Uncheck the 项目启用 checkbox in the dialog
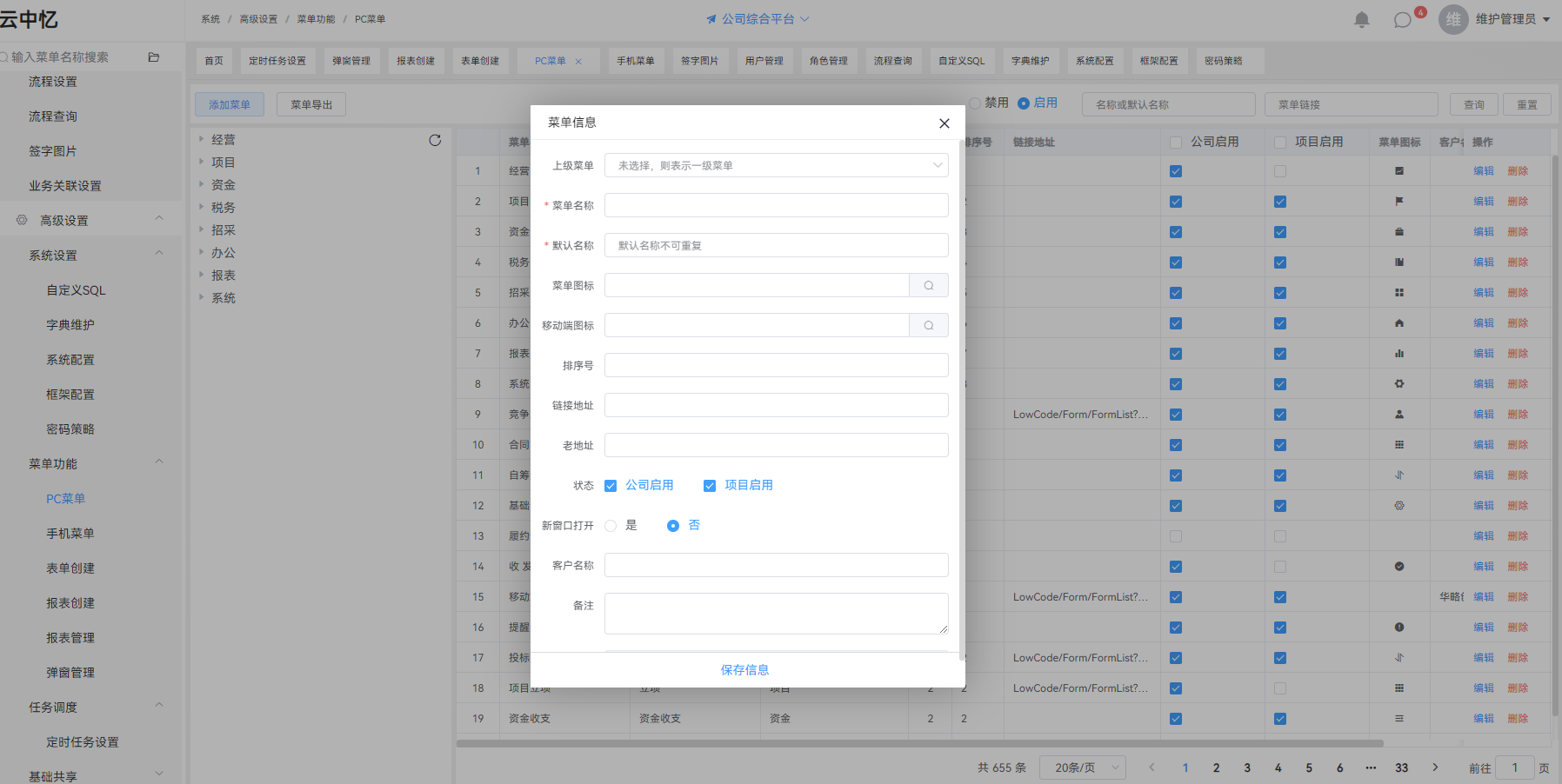This screenshot has width=1562, height=784. click(710, 486)
